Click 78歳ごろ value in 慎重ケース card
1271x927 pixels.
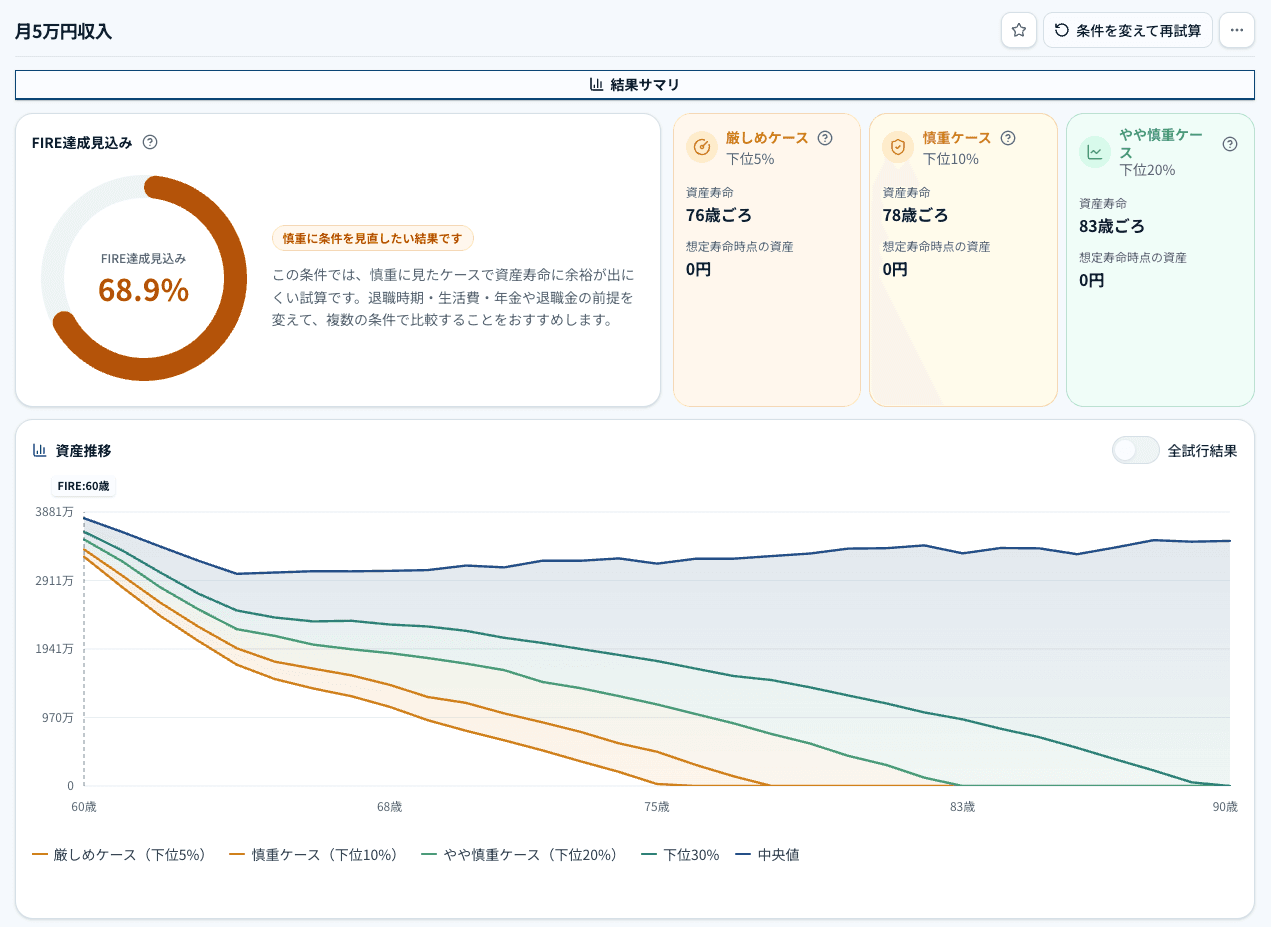pos(915,215)
